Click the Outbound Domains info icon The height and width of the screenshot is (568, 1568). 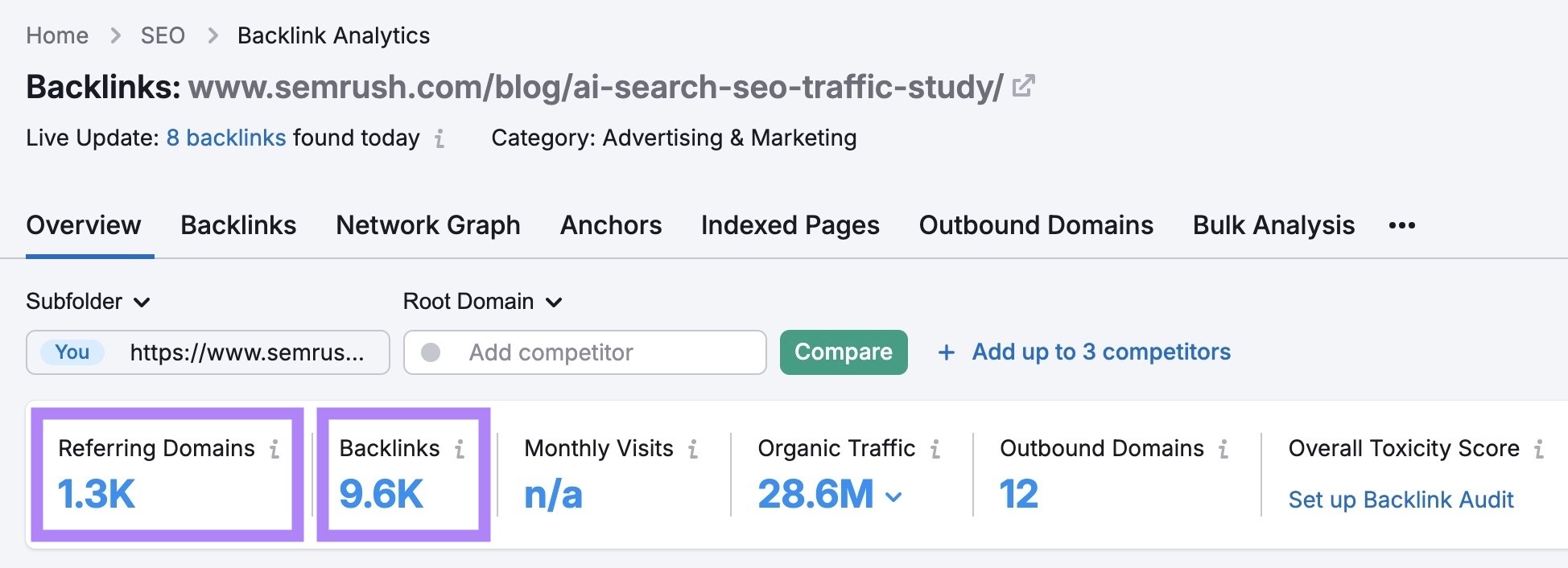pyautogui.click(x=1223, y=450)
